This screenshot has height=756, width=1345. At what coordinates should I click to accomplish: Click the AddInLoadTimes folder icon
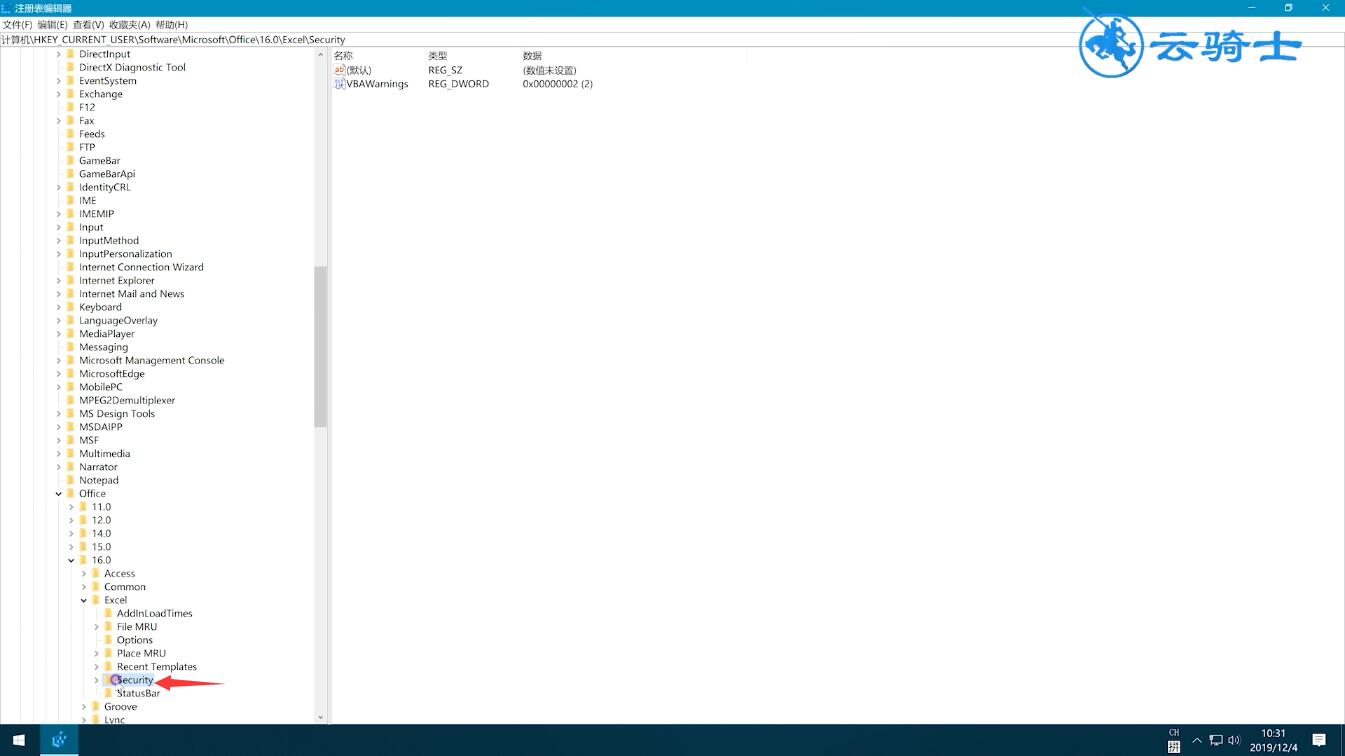point(109,614)
